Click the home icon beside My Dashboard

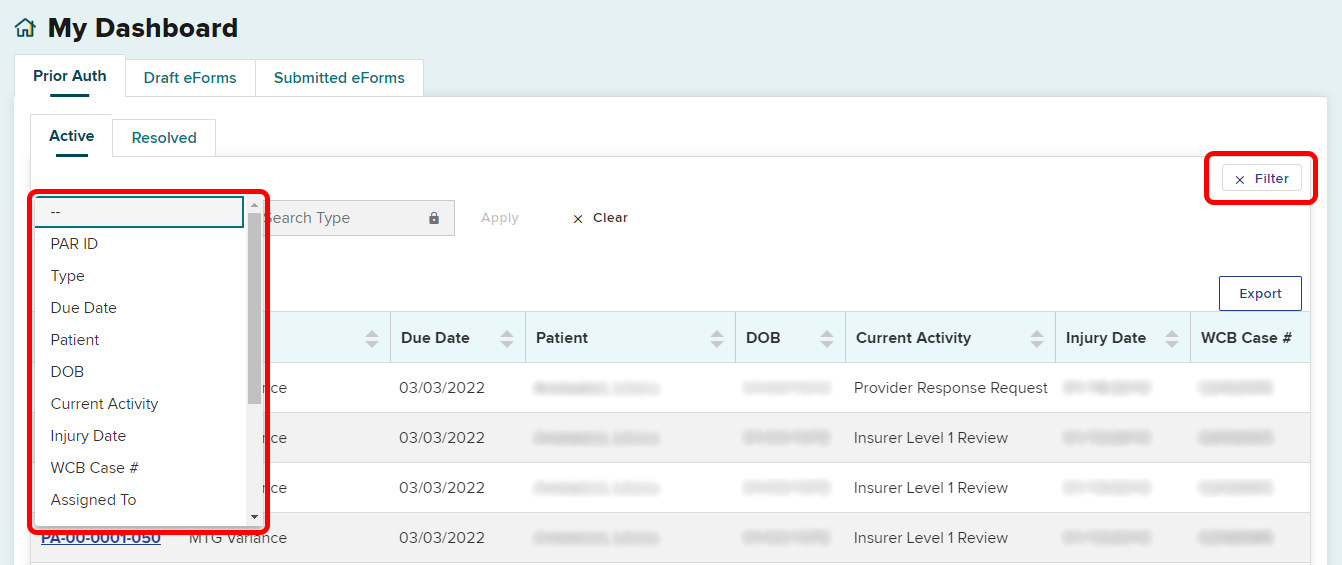click(x=25, y=29)
